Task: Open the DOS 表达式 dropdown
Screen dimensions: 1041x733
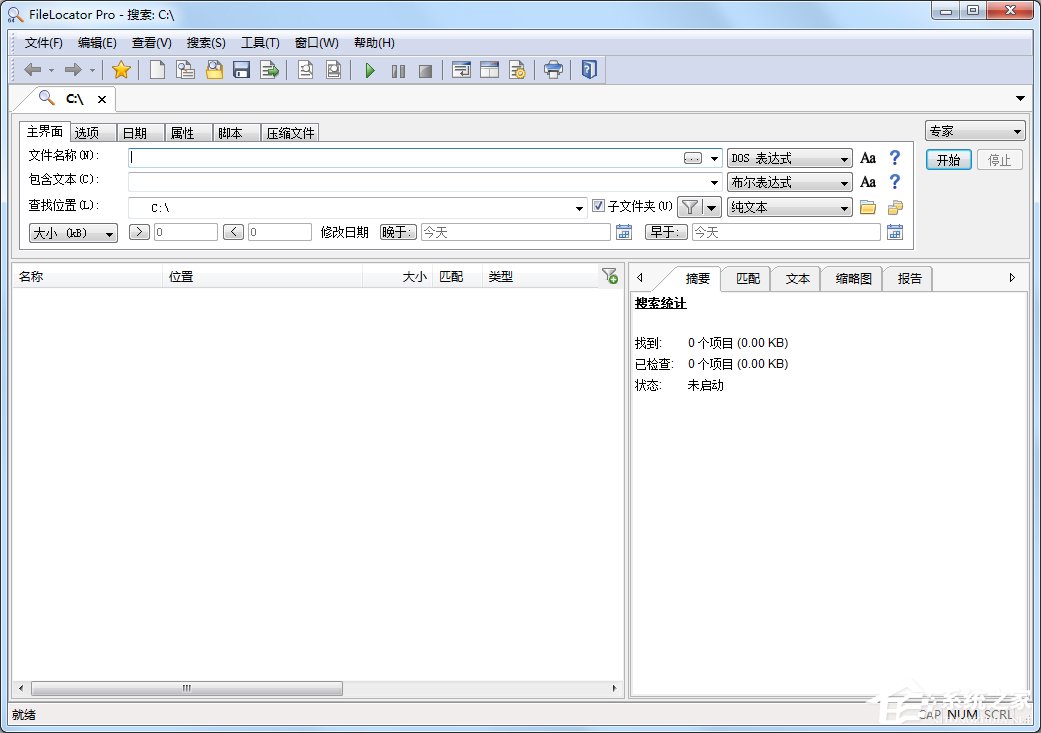Action: tap(789, 158)
